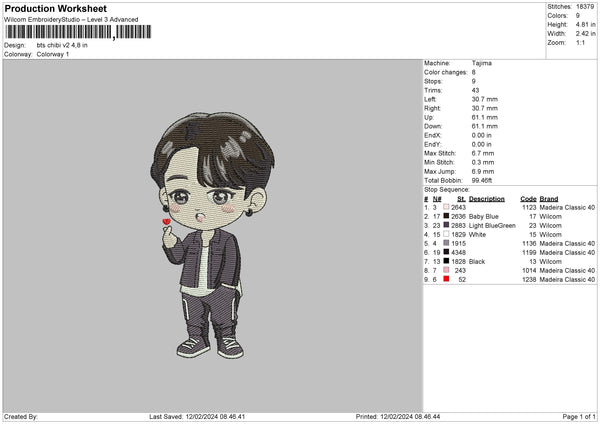Click the Machine value 'Tajima'
600x424 pixels.
click(x=482, y=63)
